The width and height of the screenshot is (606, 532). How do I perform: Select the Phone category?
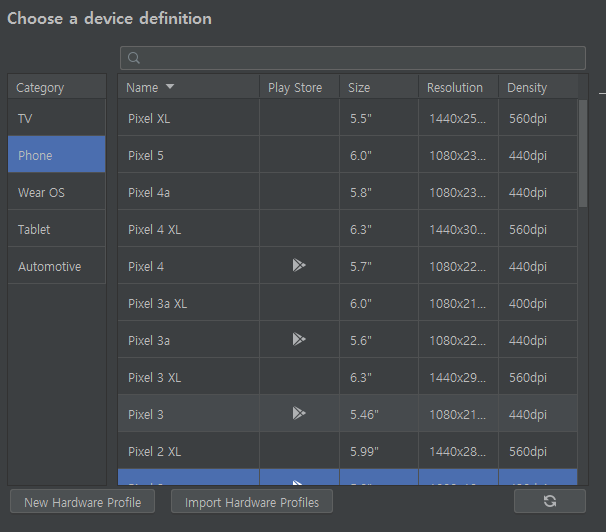click(x=56, y=155)
